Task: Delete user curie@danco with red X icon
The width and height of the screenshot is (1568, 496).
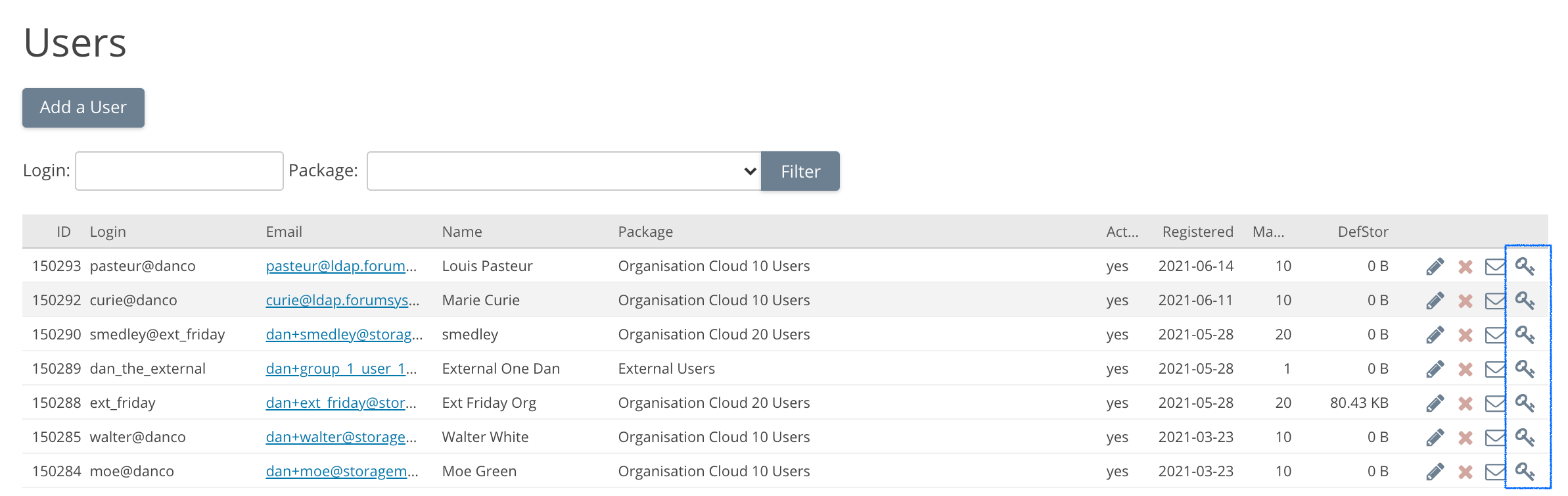Action: [x=1465, y=301]
